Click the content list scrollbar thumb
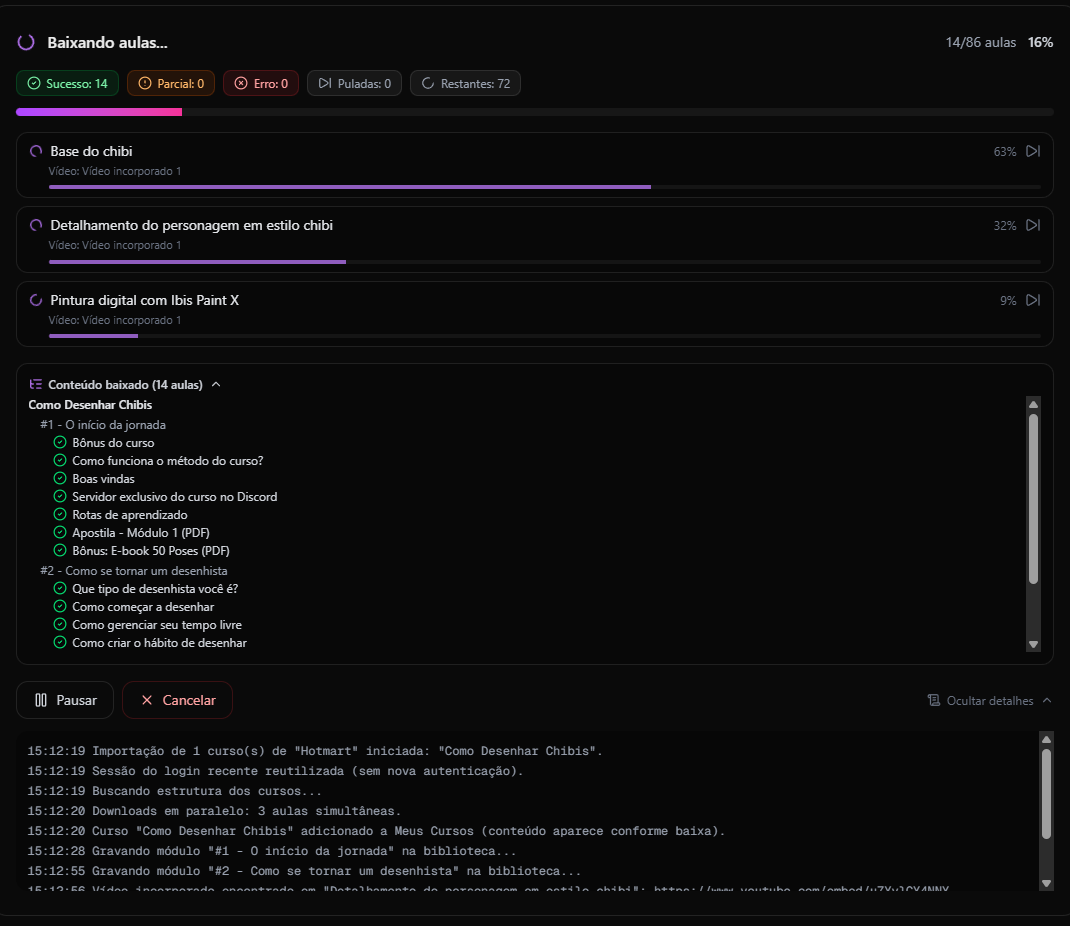This screenshot has width=1070, height=926. click(x=1033, y=500)
